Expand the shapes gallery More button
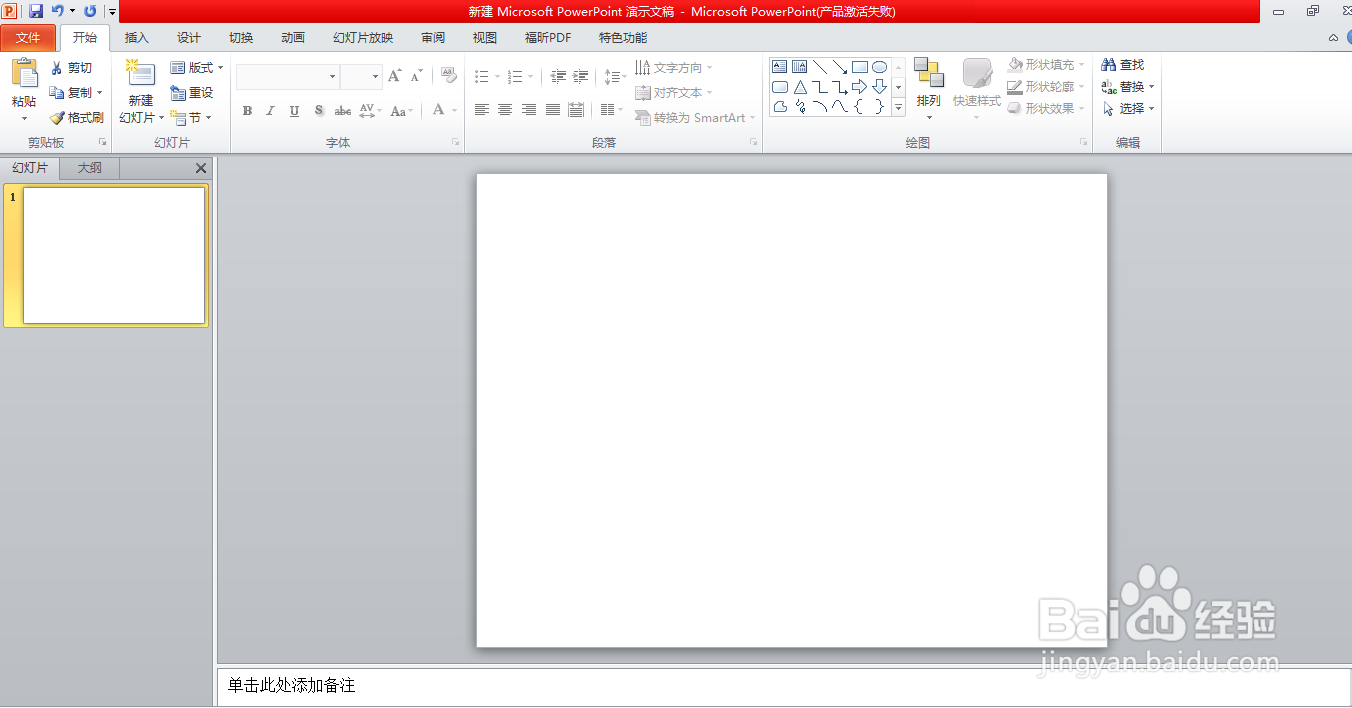Image resolution: width=1352 pixels, height=708 pixels. click(898, 107)
